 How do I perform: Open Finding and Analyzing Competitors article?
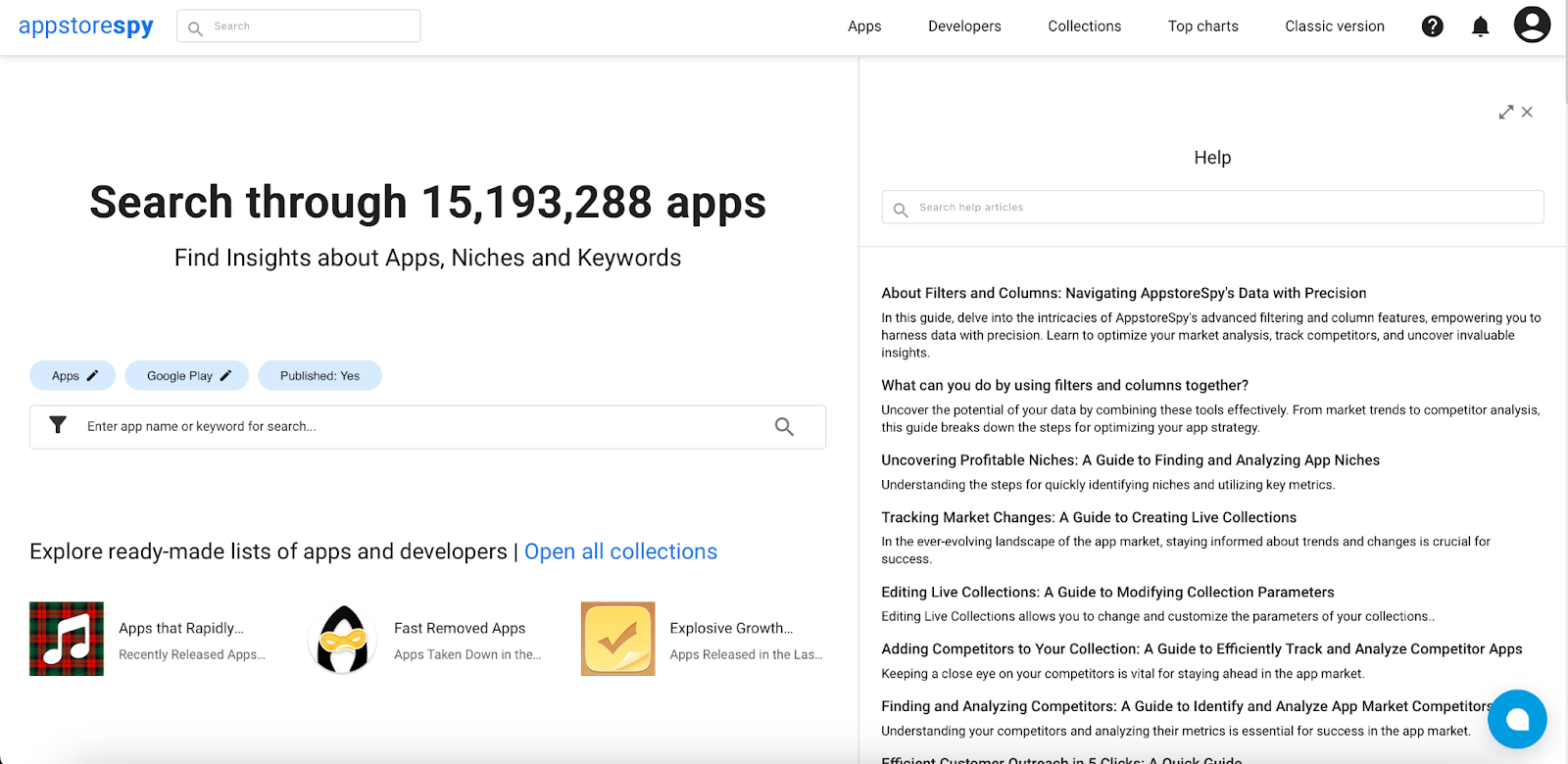[x=1187, y=705]
